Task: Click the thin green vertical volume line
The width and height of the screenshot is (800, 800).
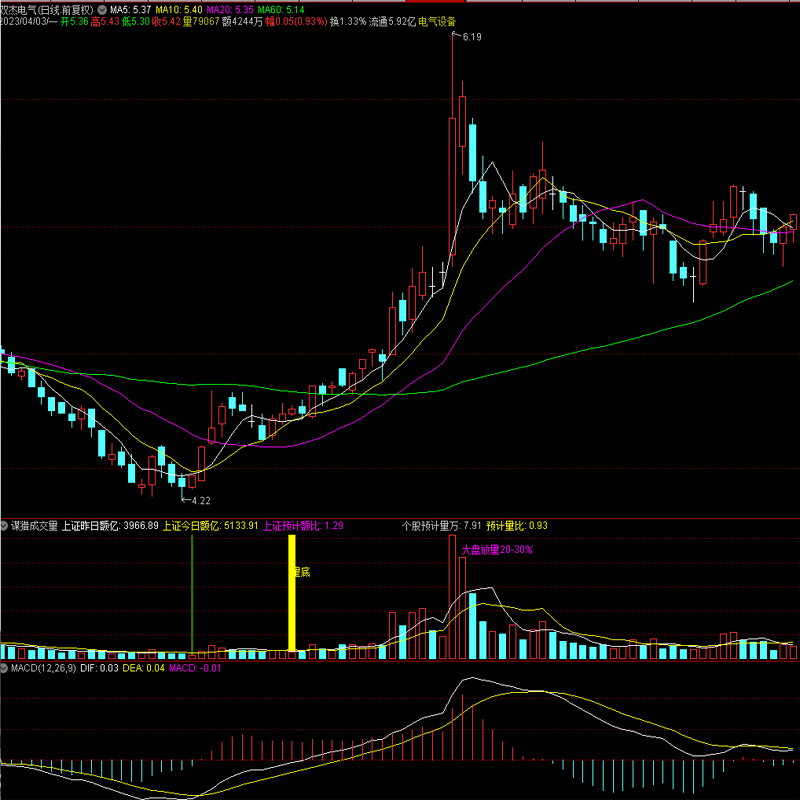Action: coord(192,595)
